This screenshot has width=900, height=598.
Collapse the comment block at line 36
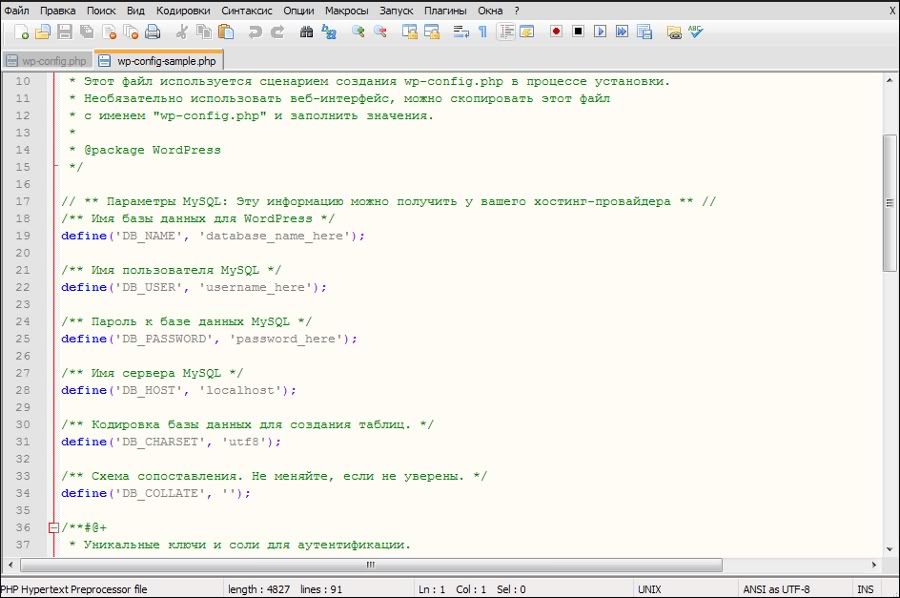tap(53, 527)
